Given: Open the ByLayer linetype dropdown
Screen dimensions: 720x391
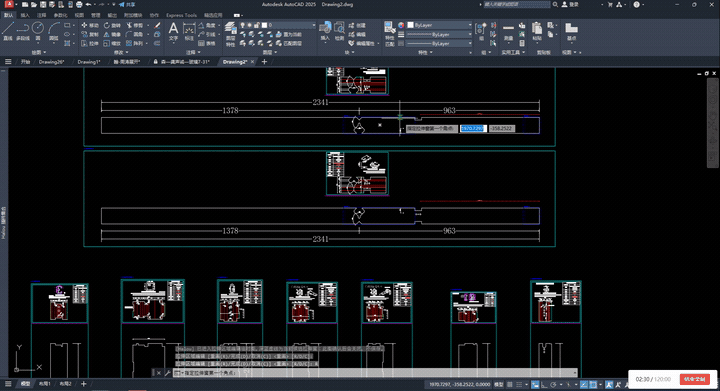Looking at the screenshot, I should [x=470, y=44].
